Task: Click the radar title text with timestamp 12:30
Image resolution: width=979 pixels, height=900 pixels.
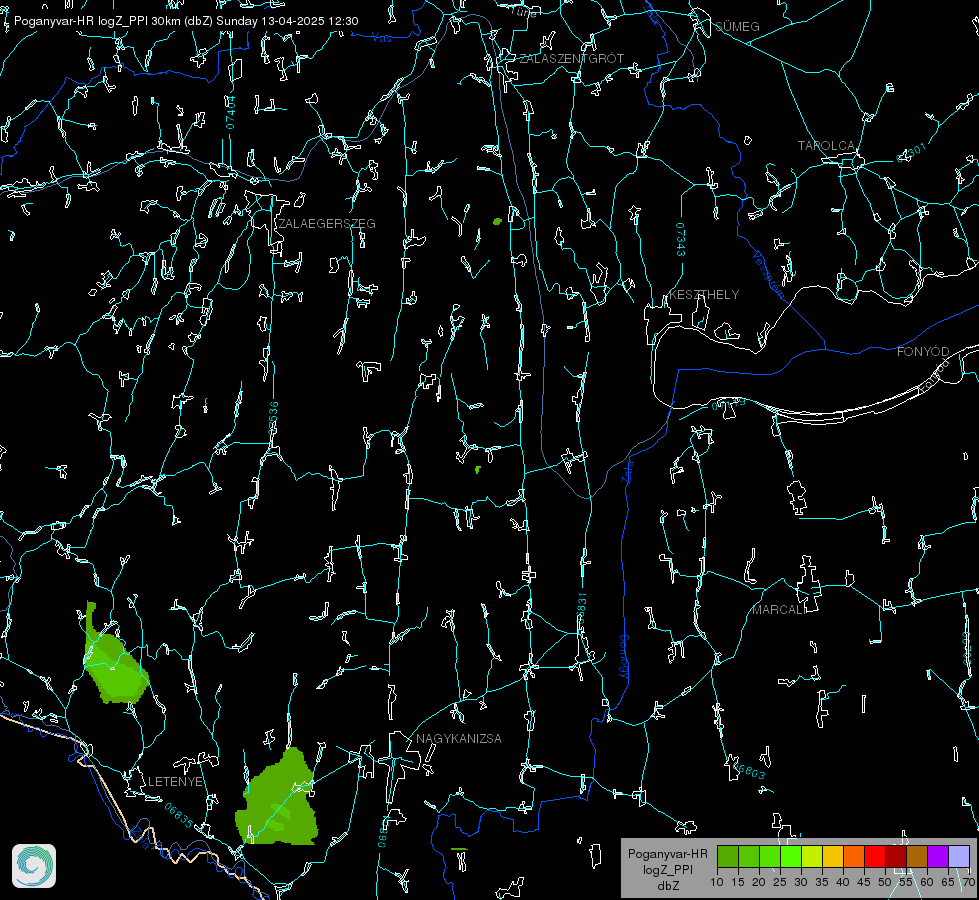Action: tap(186, 21)
